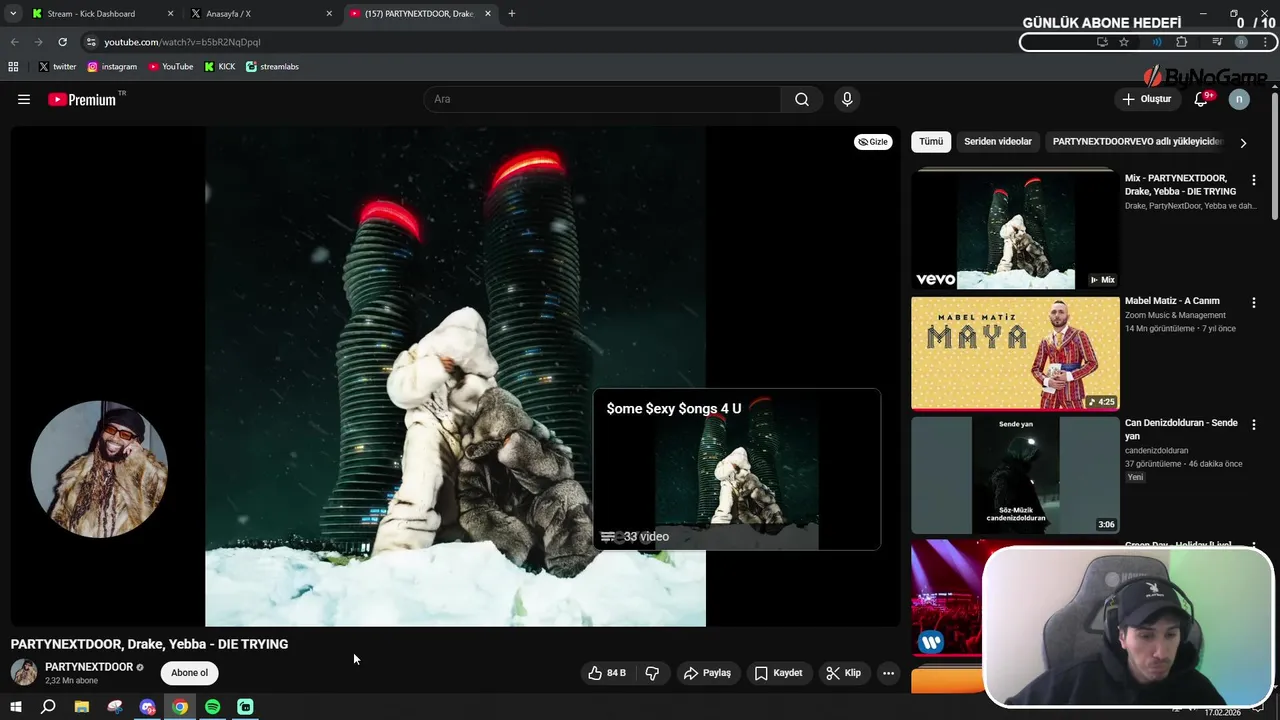The width and height of the screenshot is (1280, 720).
Task: Open File Explorer from the taskbar
Action: [x=82, y=707]
